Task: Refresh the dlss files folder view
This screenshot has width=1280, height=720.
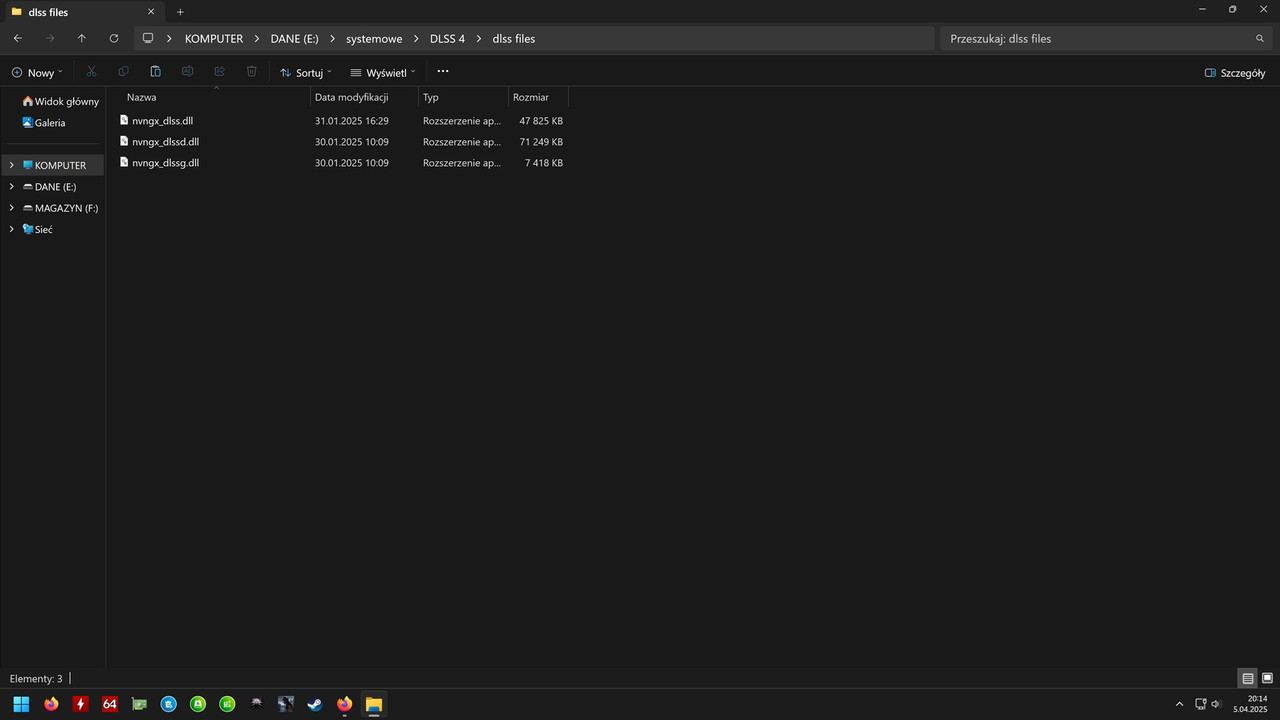Action: (x=114, y=38)
